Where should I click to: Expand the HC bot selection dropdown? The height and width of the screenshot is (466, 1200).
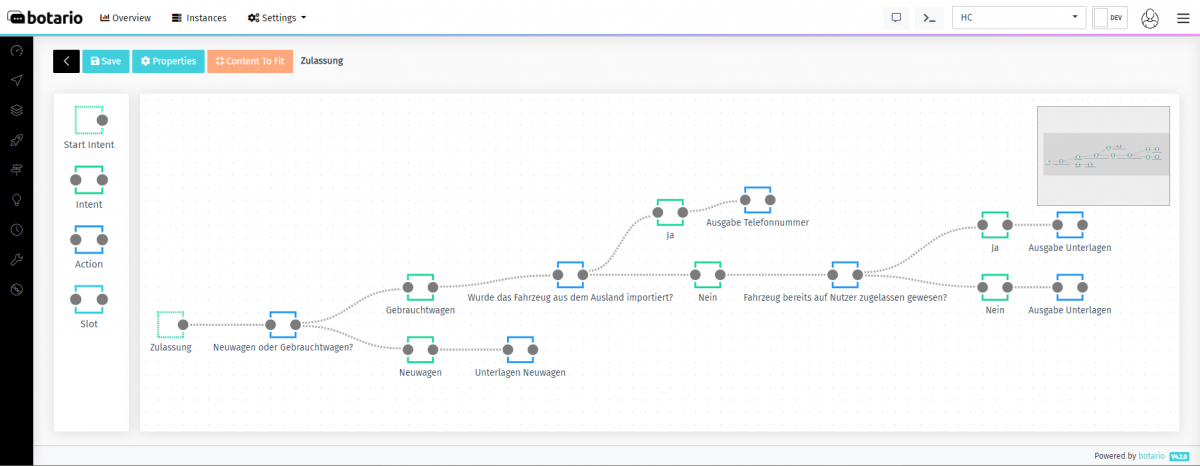[1018, 17]
